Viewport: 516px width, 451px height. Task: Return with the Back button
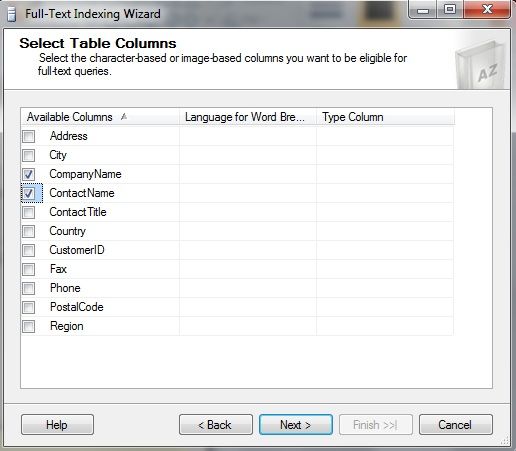[216, 425]
